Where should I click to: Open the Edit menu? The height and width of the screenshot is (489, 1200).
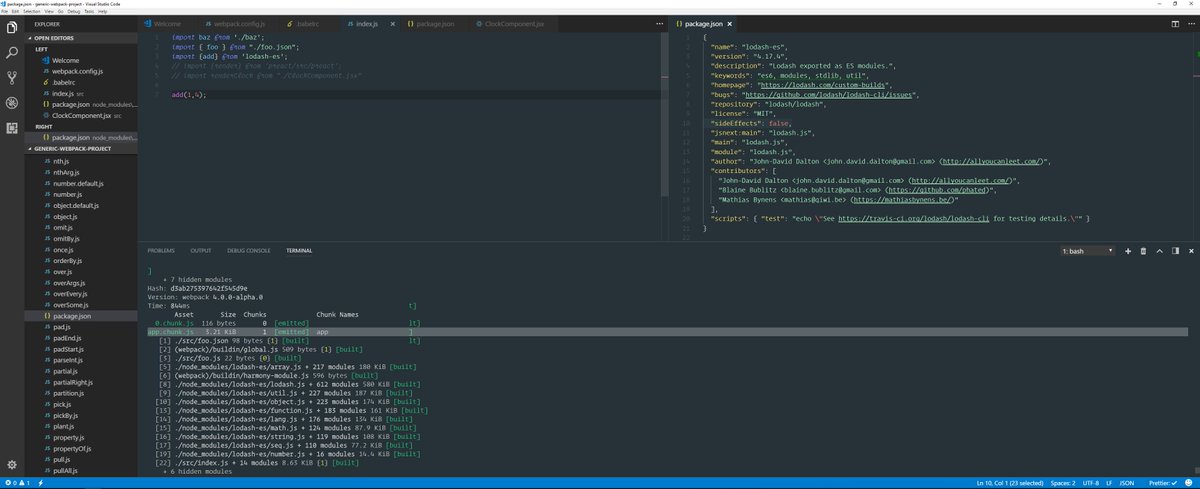point(17,11)
